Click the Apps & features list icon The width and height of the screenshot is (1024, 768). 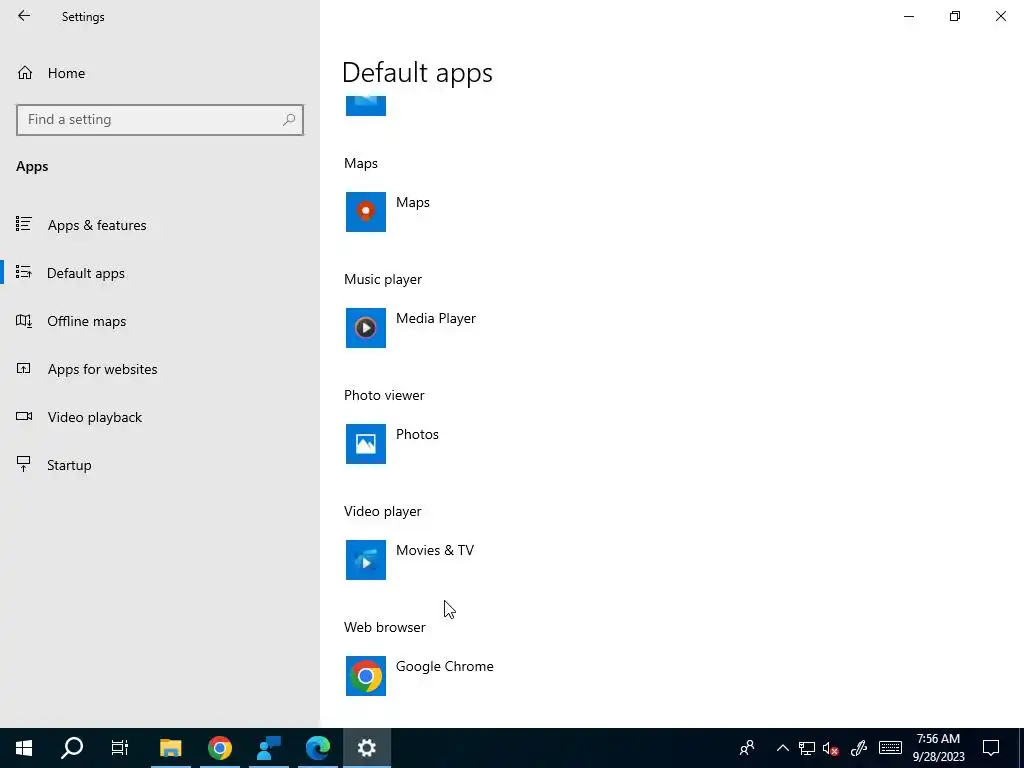(x=24, y=225)
